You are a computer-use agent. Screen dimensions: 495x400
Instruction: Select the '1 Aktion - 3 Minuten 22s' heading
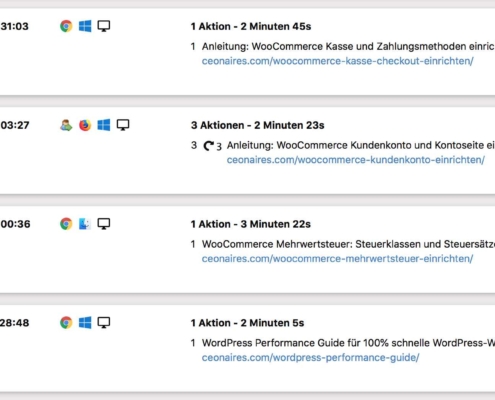251,224
